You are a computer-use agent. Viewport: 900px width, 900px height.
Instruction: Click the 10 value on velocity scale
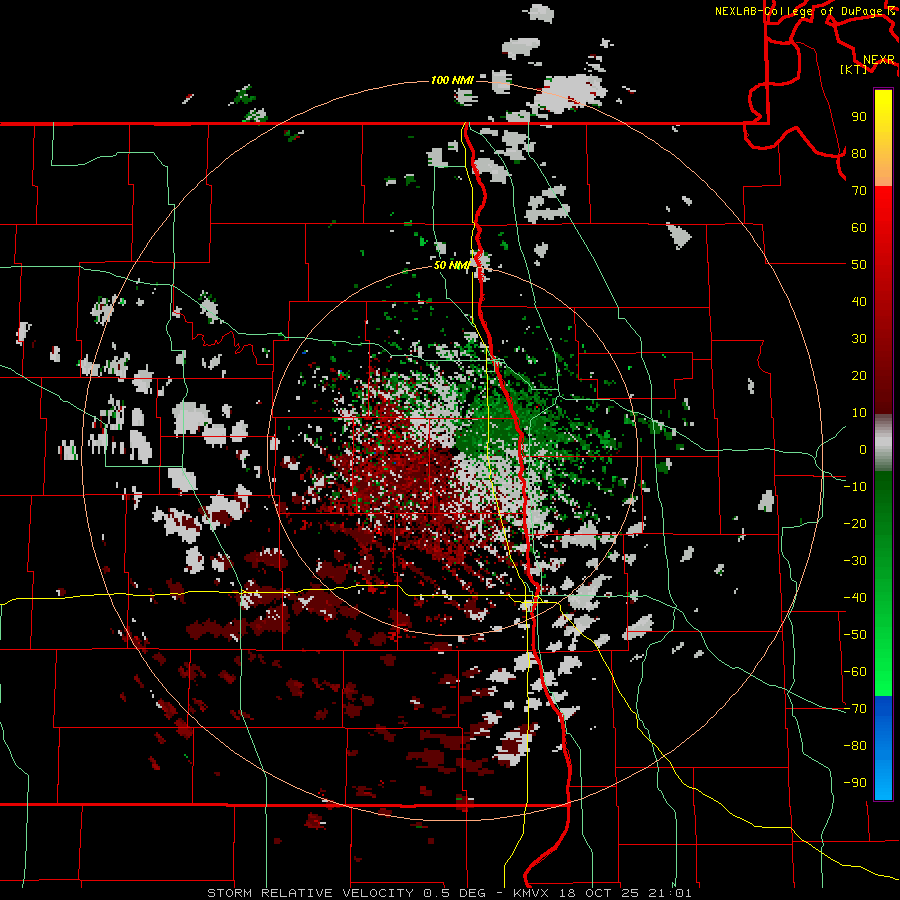pos(859,413)
